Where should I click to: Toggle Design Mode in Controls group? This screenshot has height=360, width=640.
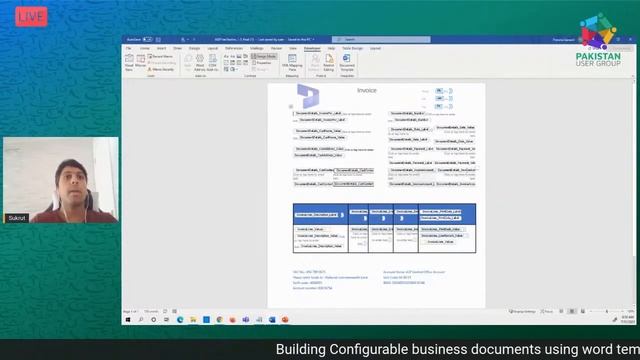[264, 56]
